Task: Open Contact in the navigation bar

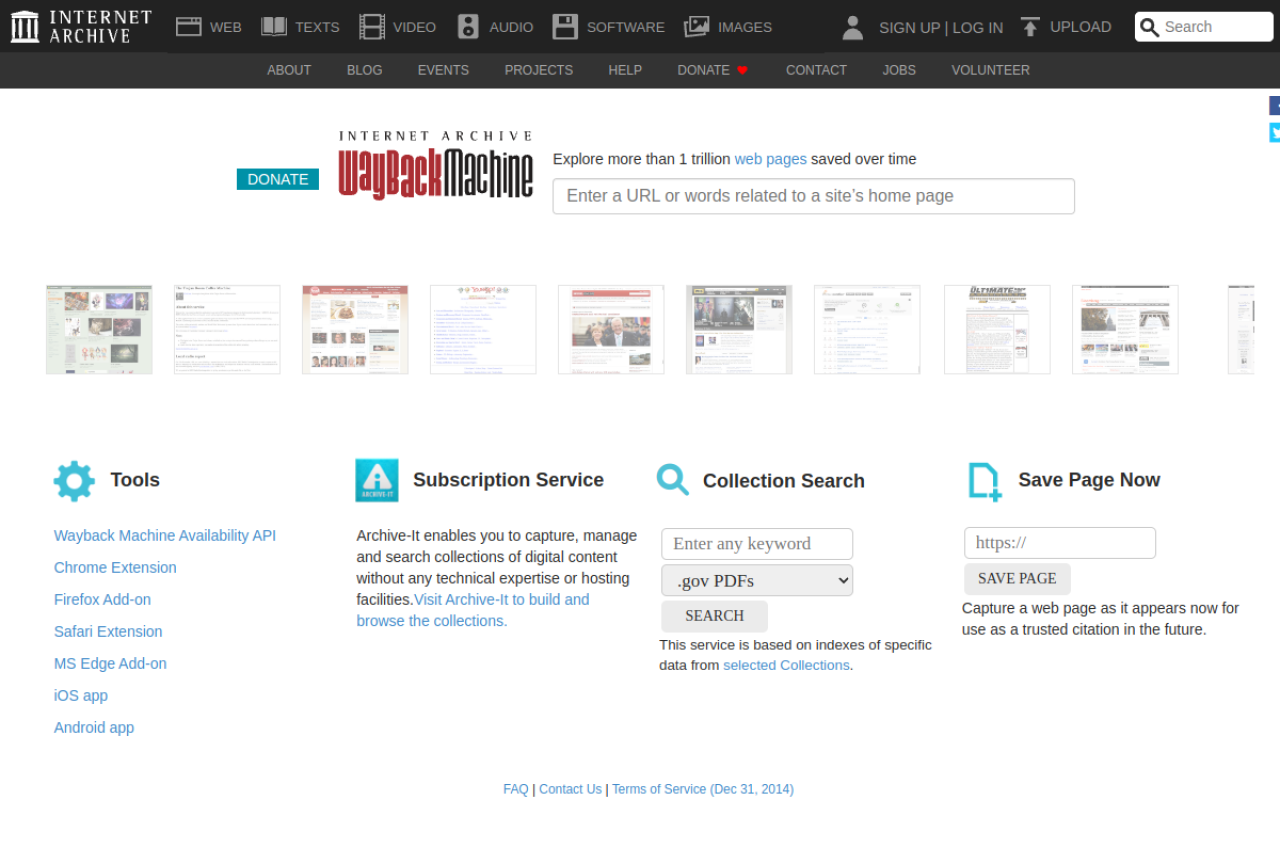Action: pos(816,70)
